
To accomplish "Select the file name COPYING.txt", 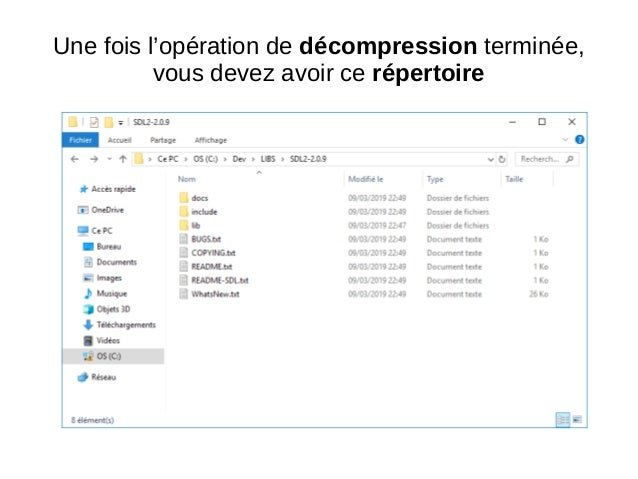I will click(213, 253).
